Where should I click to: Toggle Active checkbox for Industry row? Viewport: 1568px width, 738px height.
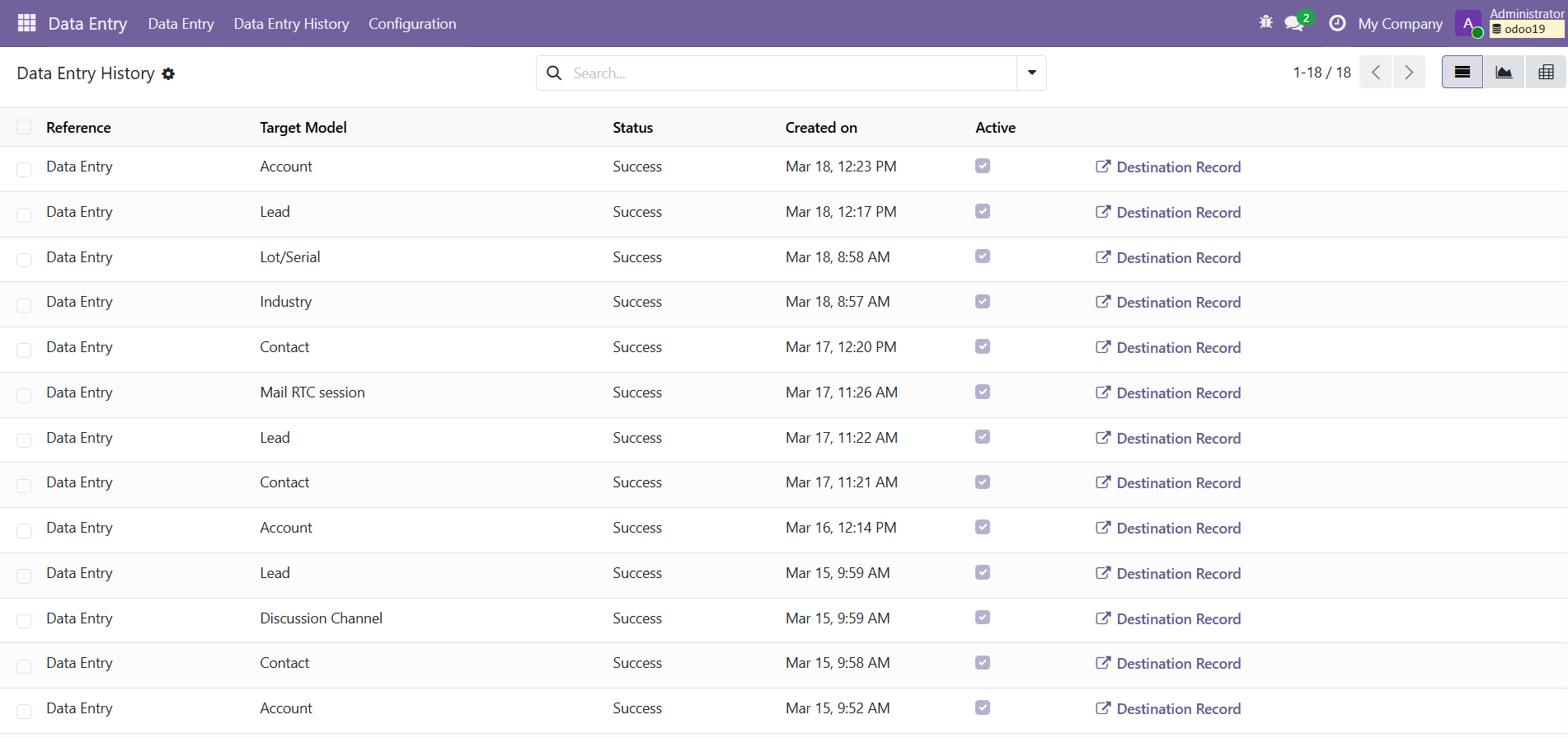[x=982, y=302]
